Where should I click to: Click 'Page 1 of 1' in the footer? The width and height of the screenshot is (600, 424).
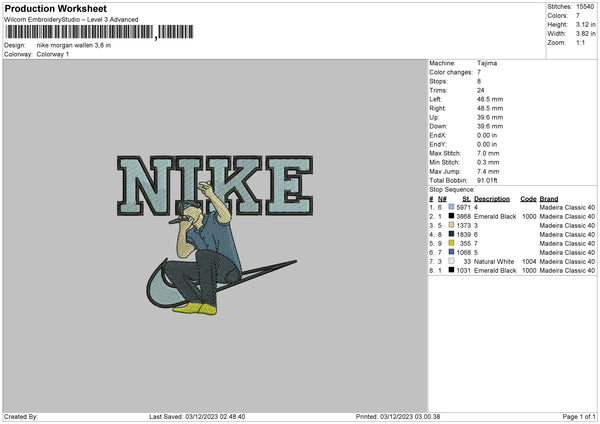(579, 416)
